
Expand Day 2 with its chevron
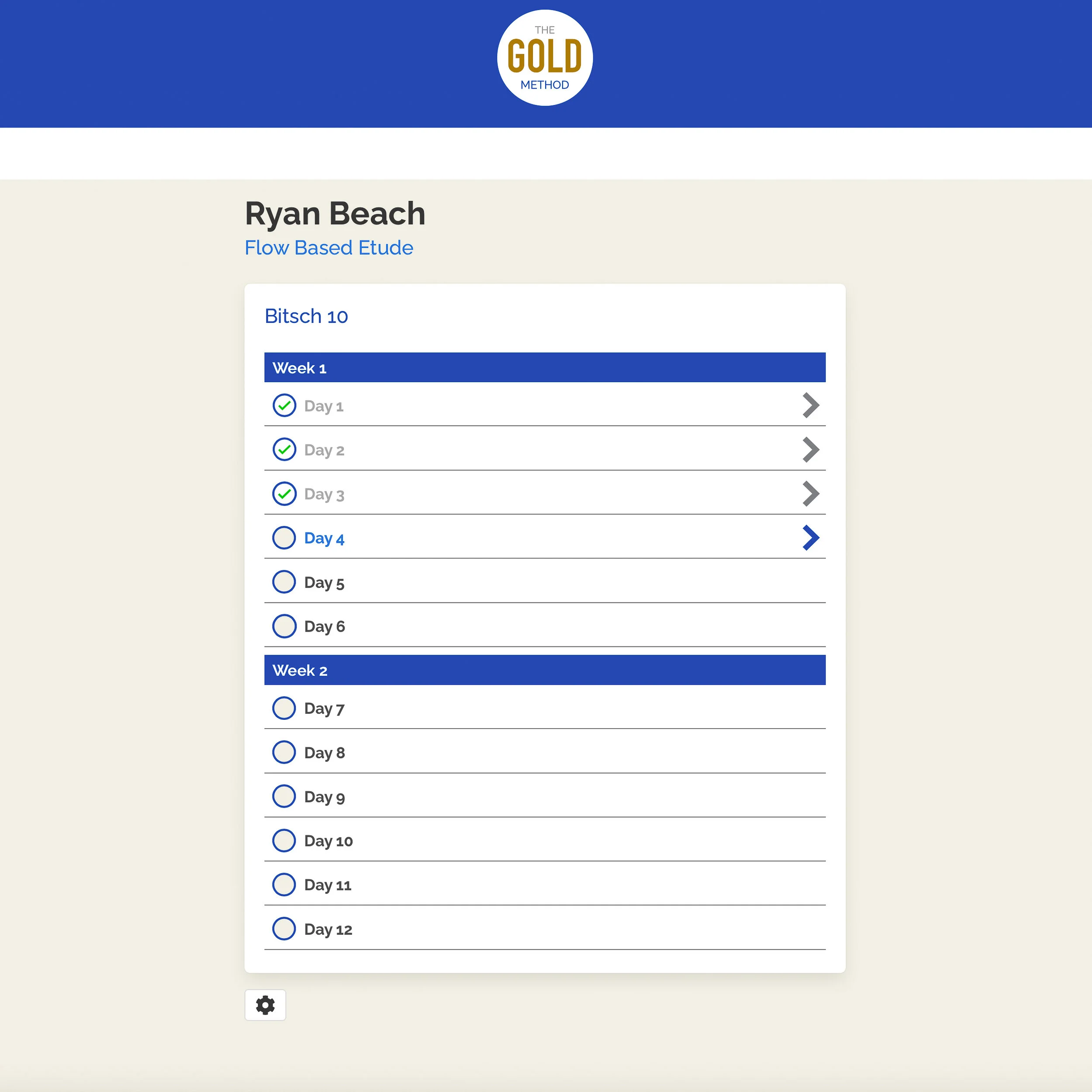(x=811, y=449)
